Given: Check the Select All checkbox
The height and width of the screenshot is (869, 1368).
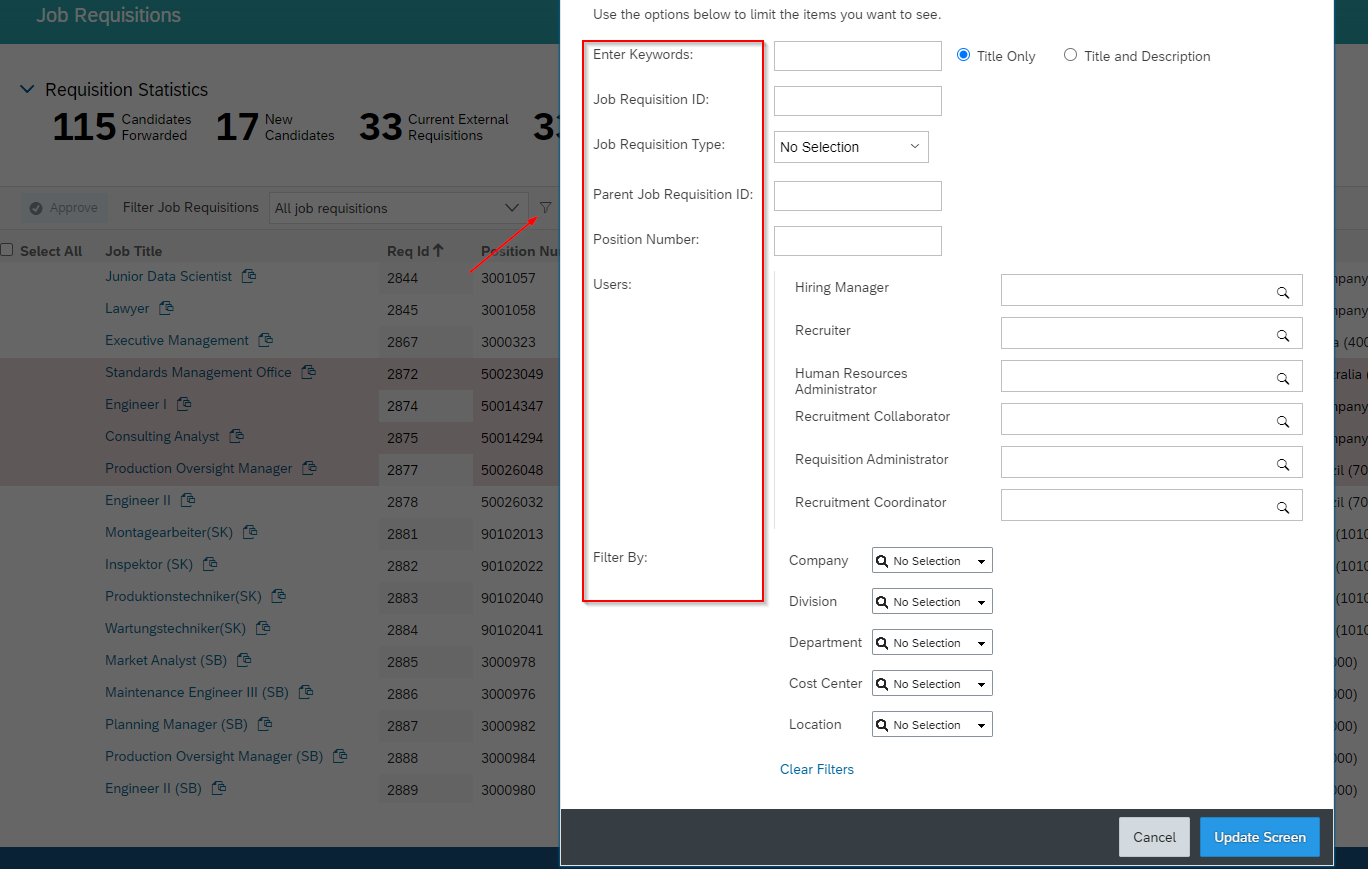Looking at the screenshot, I should pos(6,250).
